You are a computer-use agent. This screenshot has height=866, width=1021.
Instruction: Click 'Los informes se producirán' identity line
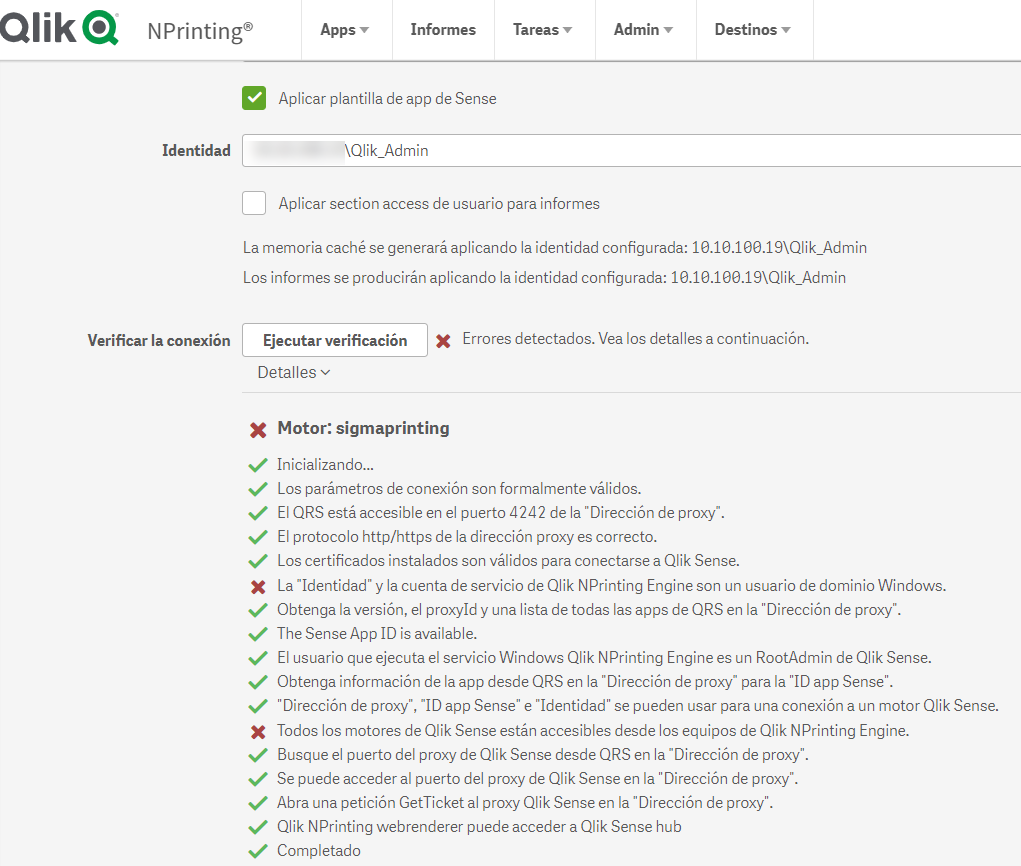pos(544,278)
